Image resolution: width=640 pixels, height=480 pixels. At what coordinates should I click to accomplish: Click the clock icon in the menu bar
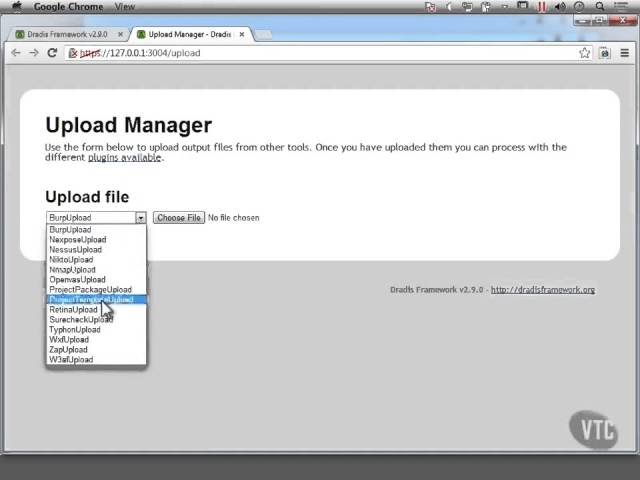tap(579, 6)
